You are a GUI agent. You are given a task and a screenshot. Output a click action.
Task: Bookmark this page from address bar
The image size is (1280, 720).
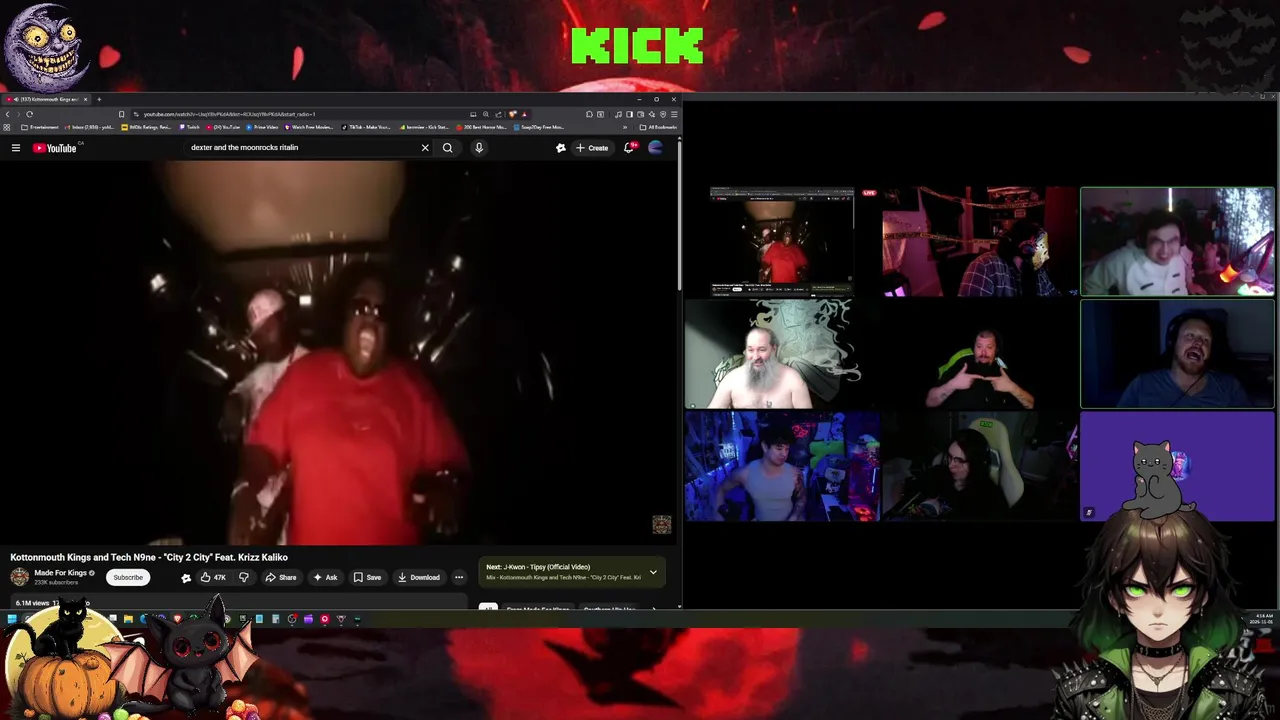tap(122, 114)
